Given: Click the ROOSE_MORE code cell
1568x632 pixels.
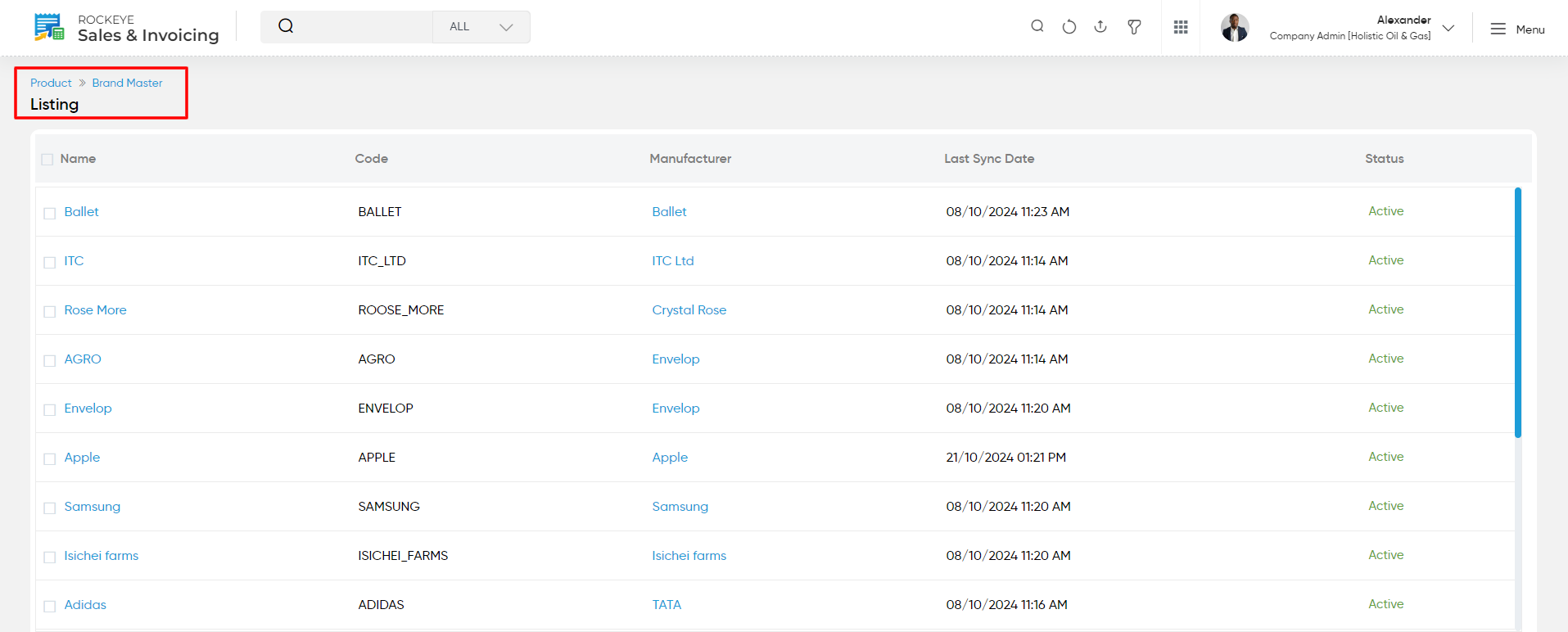Looking at the screenshot, I should point(401,309).
